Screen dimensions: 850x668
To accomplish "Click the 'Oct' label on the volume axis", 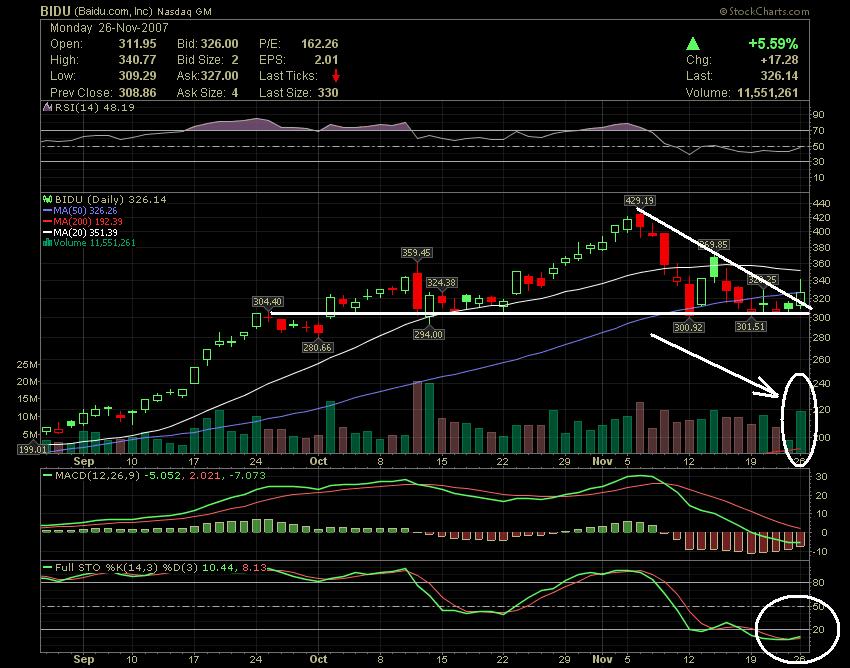I will [318, 461].
